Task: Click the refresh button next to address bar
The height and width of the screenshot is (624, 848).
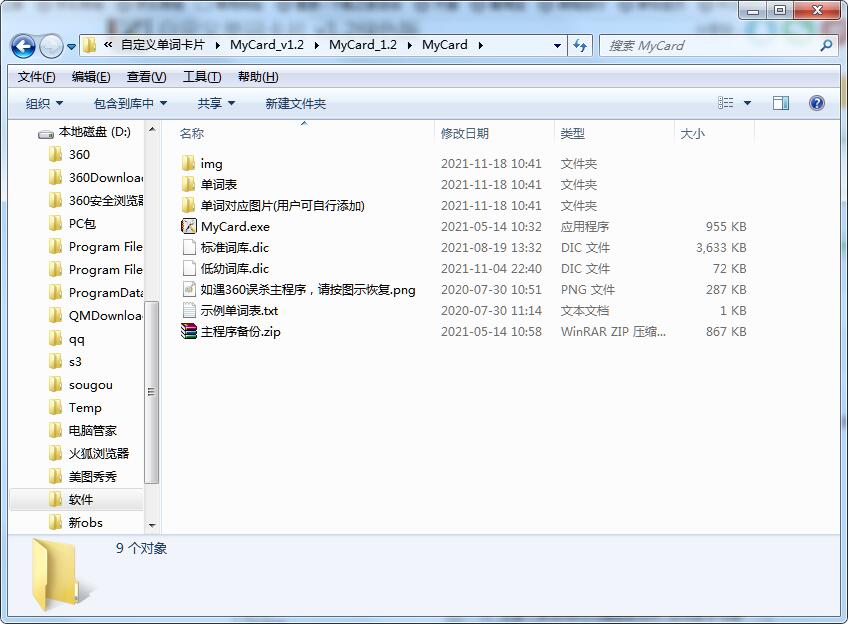Action: [x=580, y=45]
